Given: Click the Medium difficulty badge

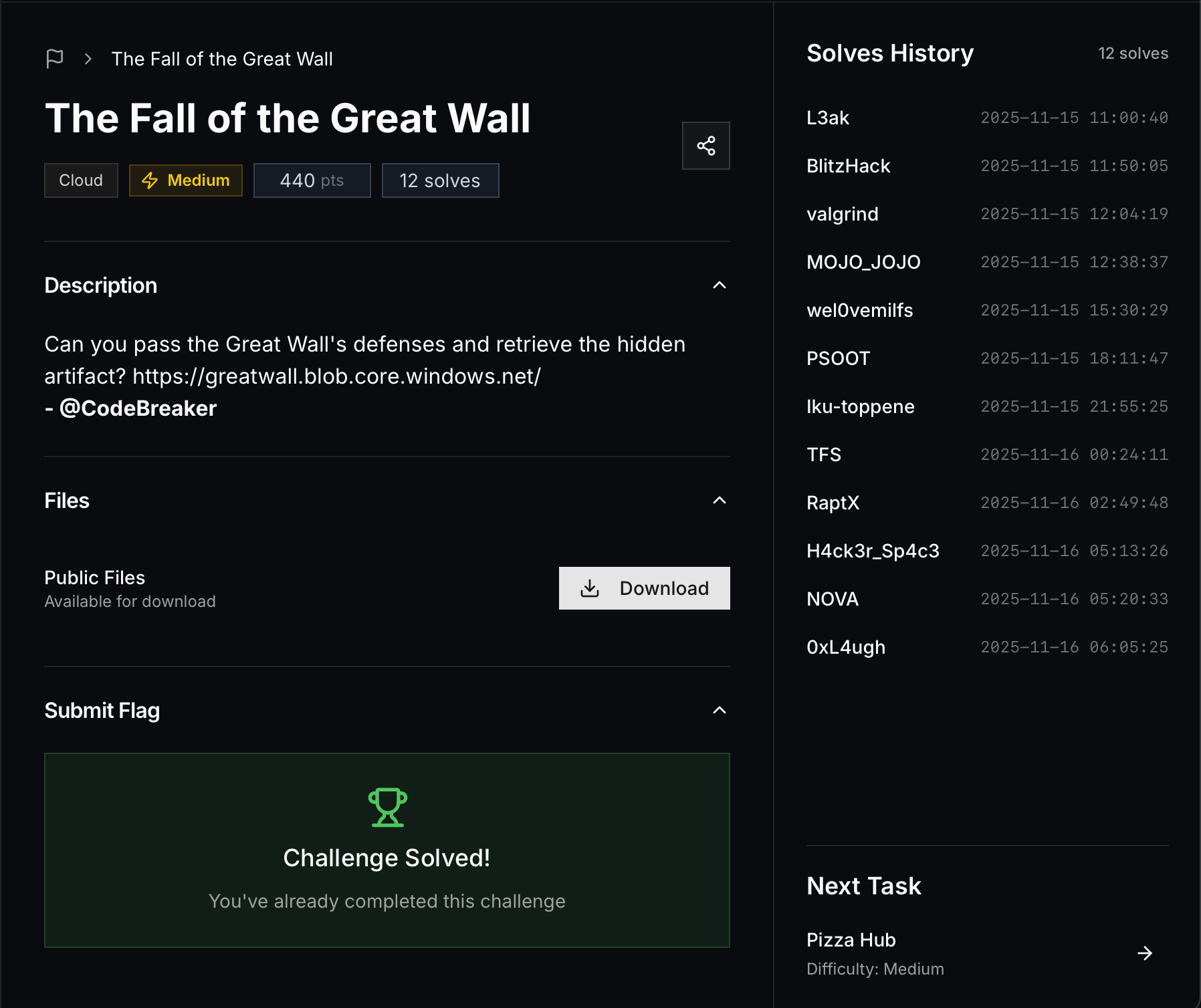Looking at the screenshot, I should click(x=186, y=180).
